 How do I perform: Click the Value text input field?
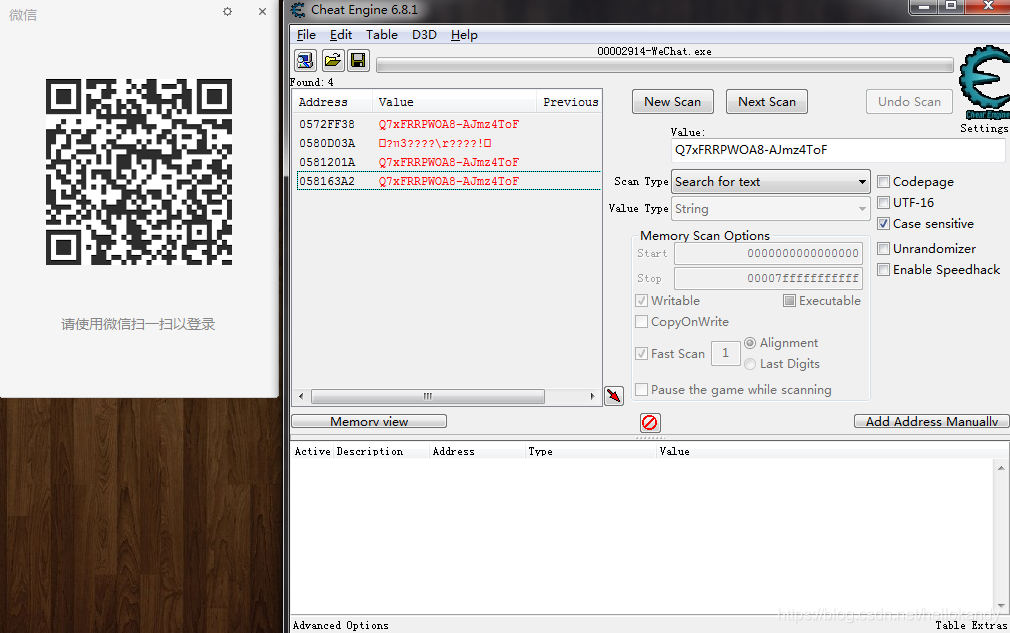point(837,150)
